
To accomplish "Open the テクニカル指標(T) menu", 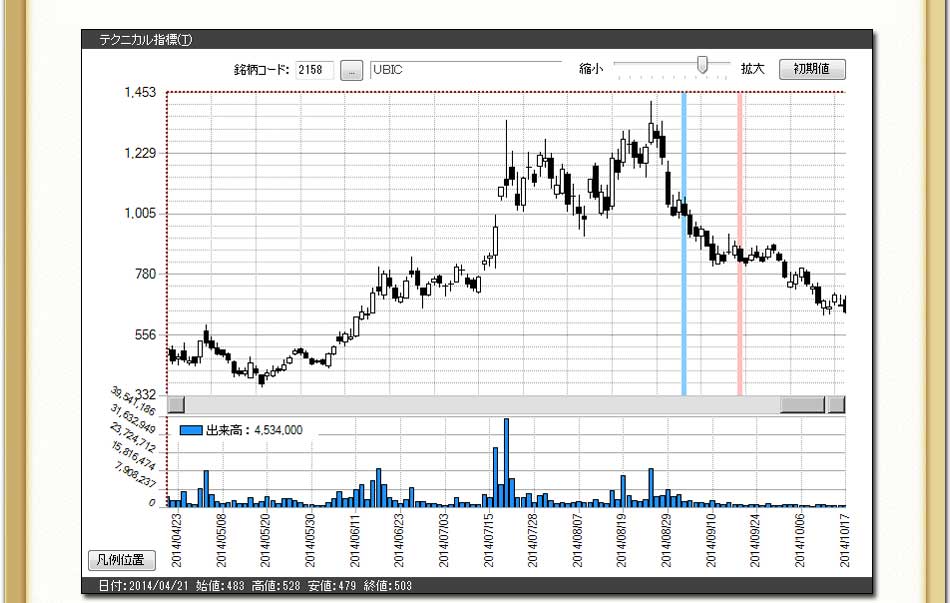I will tap(145, 40).
